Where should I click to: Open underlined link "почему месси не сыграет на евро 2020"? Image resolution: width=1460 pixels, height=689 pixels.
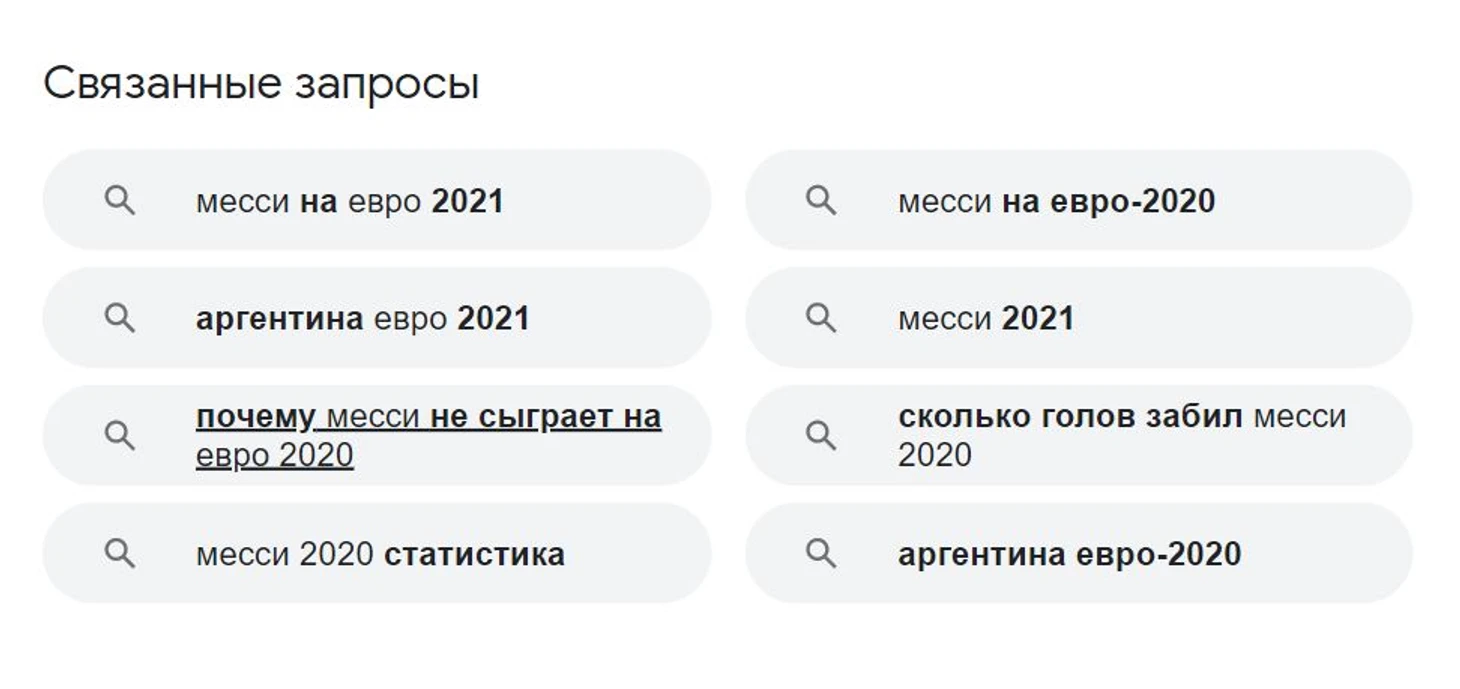point(428,436)
